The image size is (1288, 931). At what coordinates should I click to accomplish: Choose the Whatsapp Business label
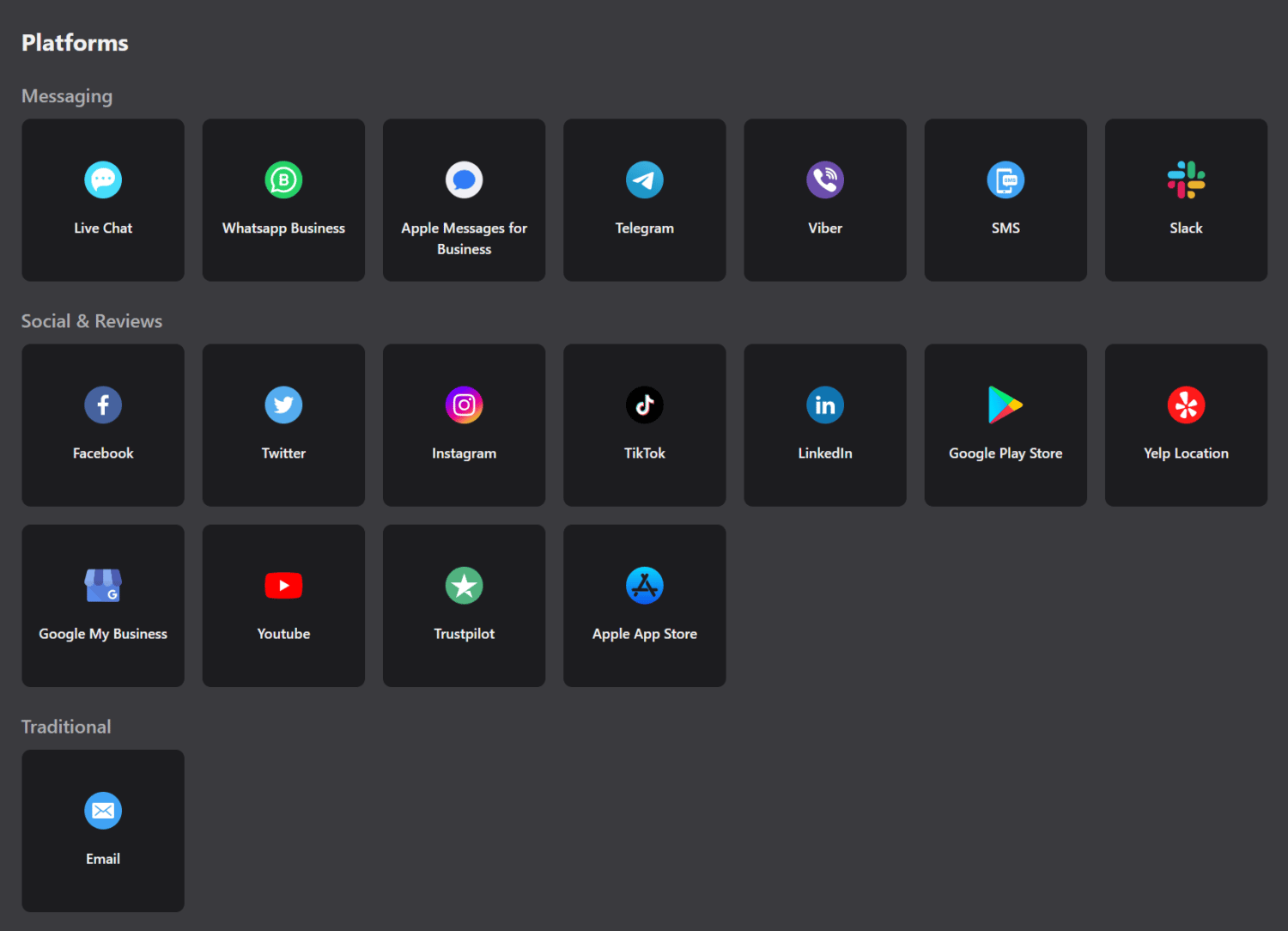283,228
